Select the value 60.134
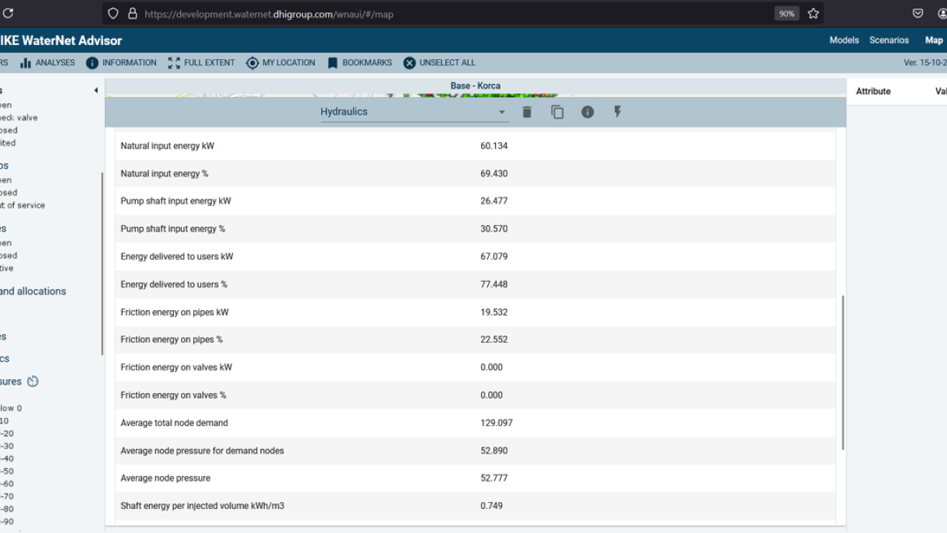 pyautogui.click(x=494, y=146)
